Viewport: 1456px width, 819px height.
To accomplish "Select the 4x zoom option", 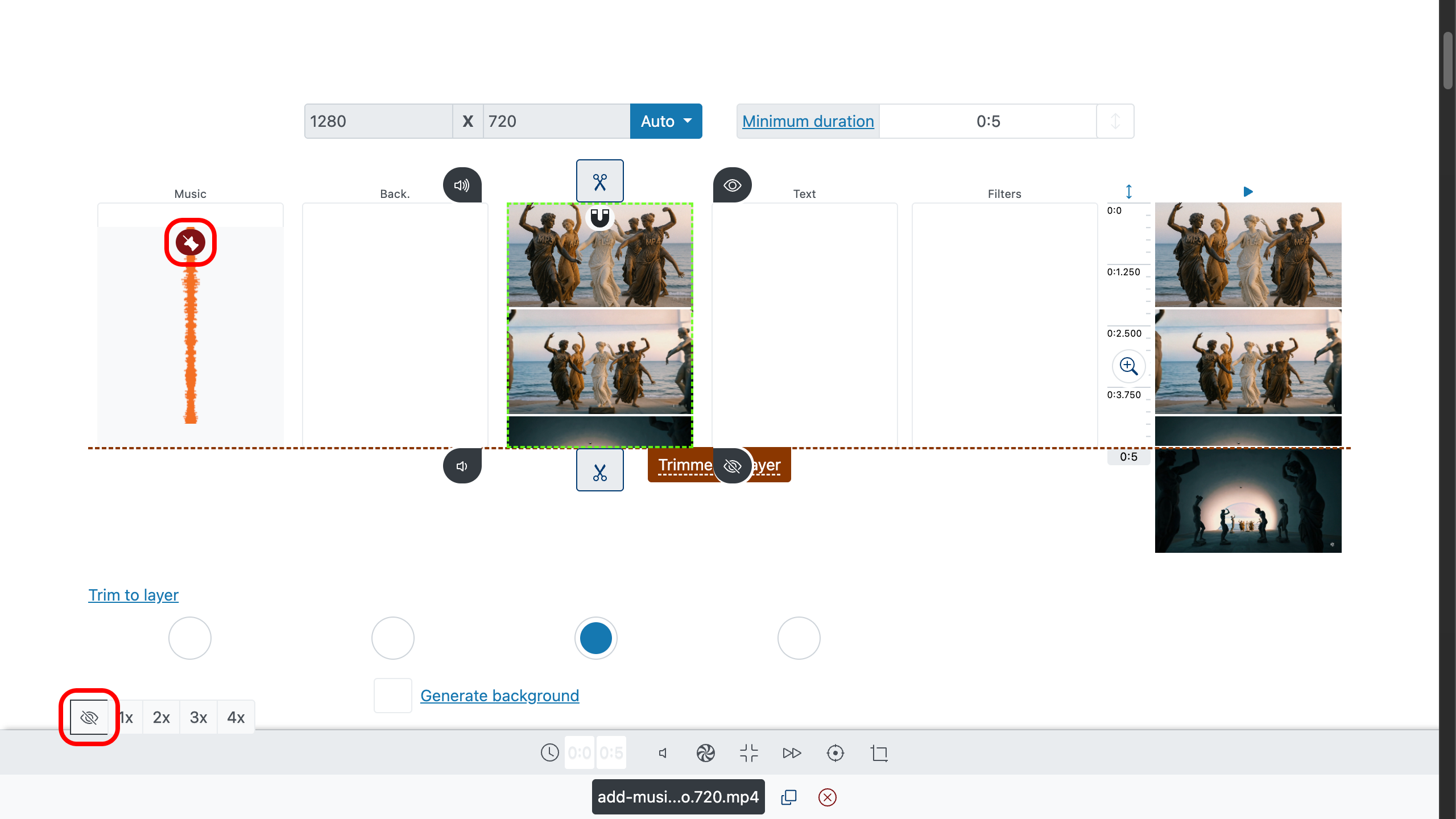I will (235, 717).
